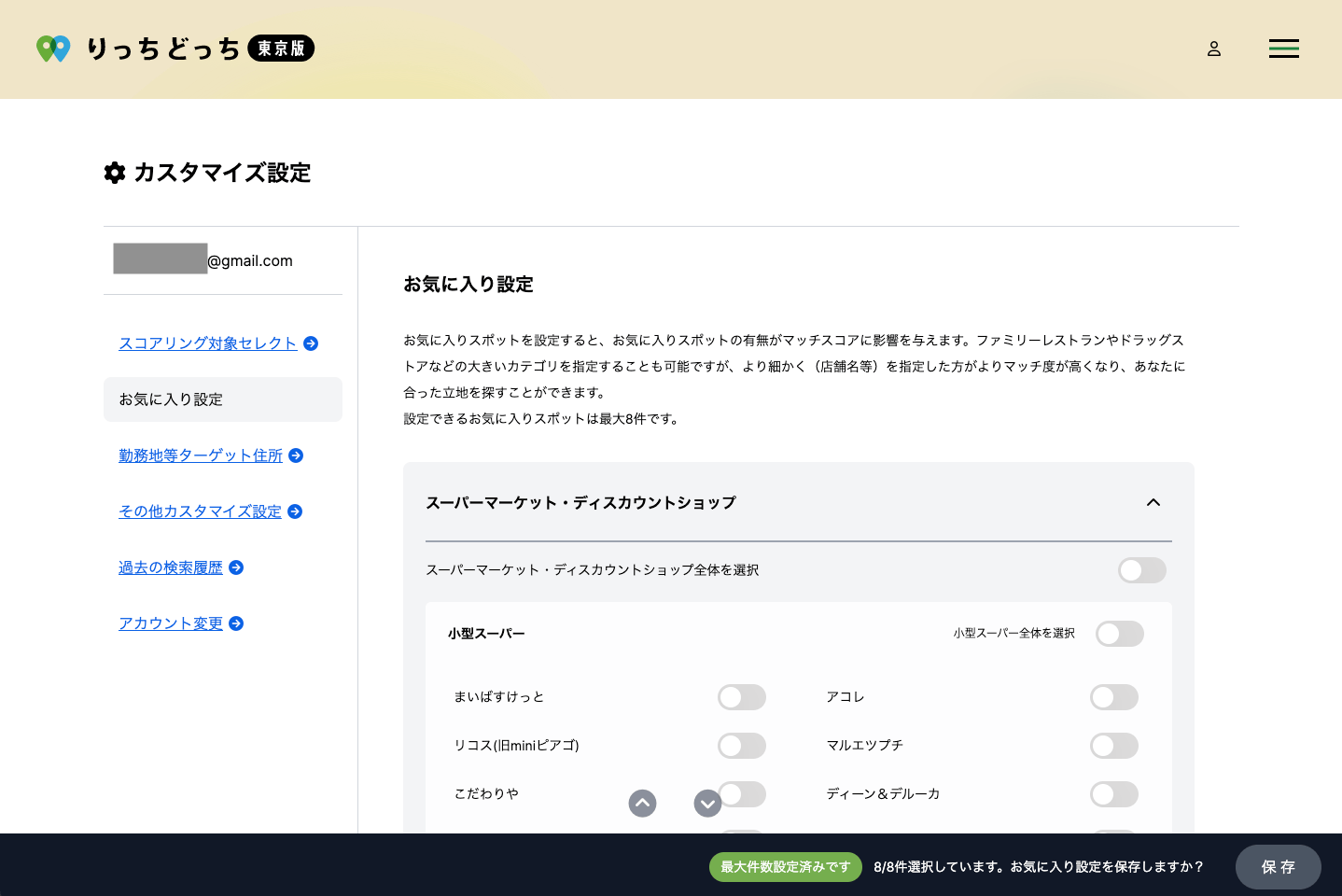
Task: Click arrow icon next to スコアリング対象セレクト
Action: 311,343
